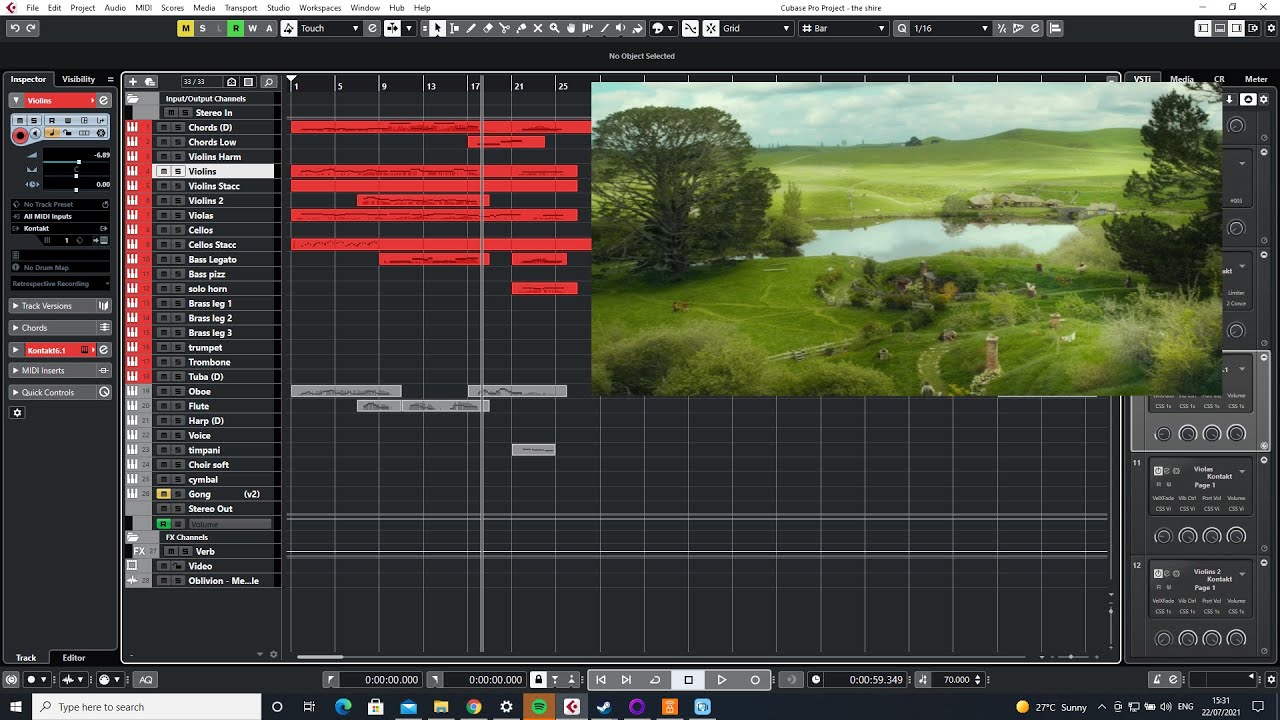Open the Transport menu
This screenshot has width=1280, height=720.
pos(241,7)
